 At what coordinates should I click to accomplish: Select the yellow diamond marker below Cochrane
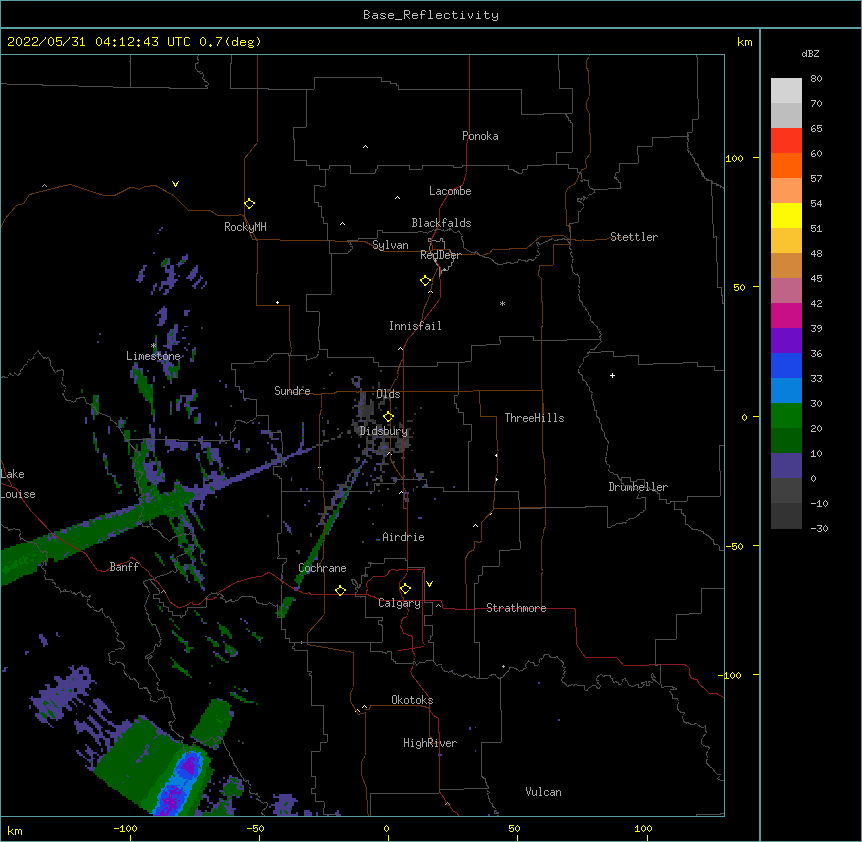click(x=340, y=590)
